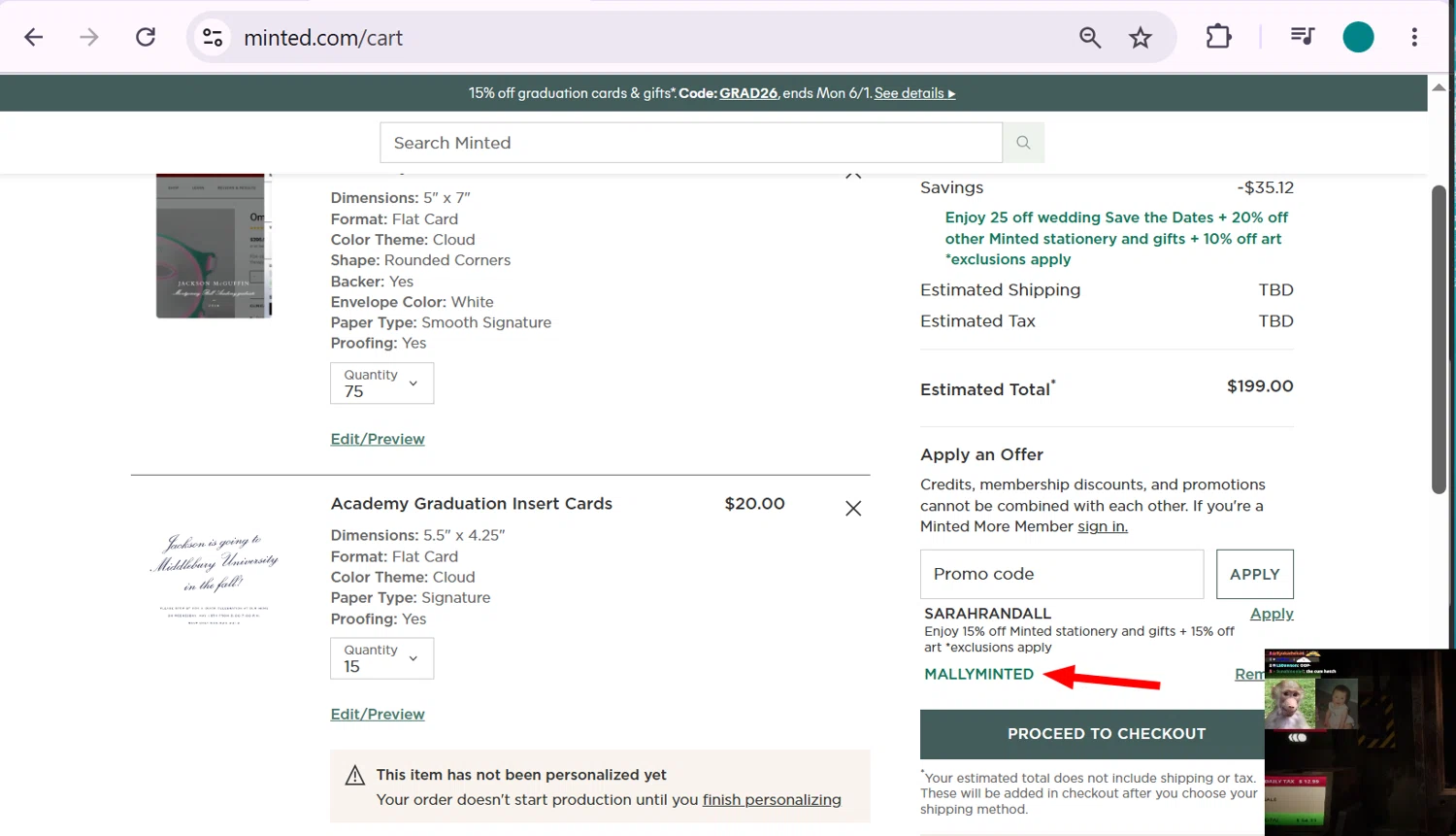Screen dimensions: 1456x836
Task: Click the minted.com/cart address bar URL
Action: [x=323, y=38]
